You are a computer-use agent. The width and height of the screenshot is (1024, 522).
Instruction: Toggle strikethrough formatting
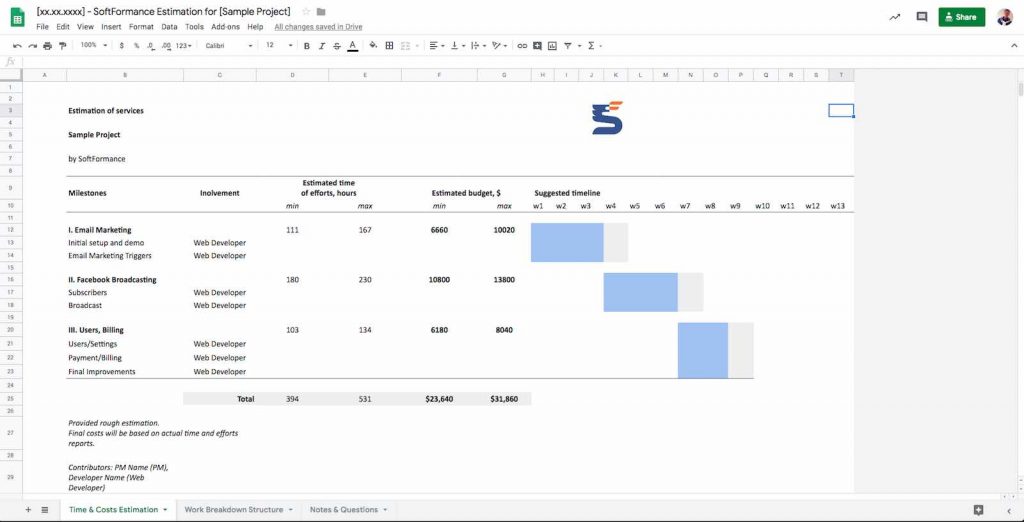click(337, 46)
